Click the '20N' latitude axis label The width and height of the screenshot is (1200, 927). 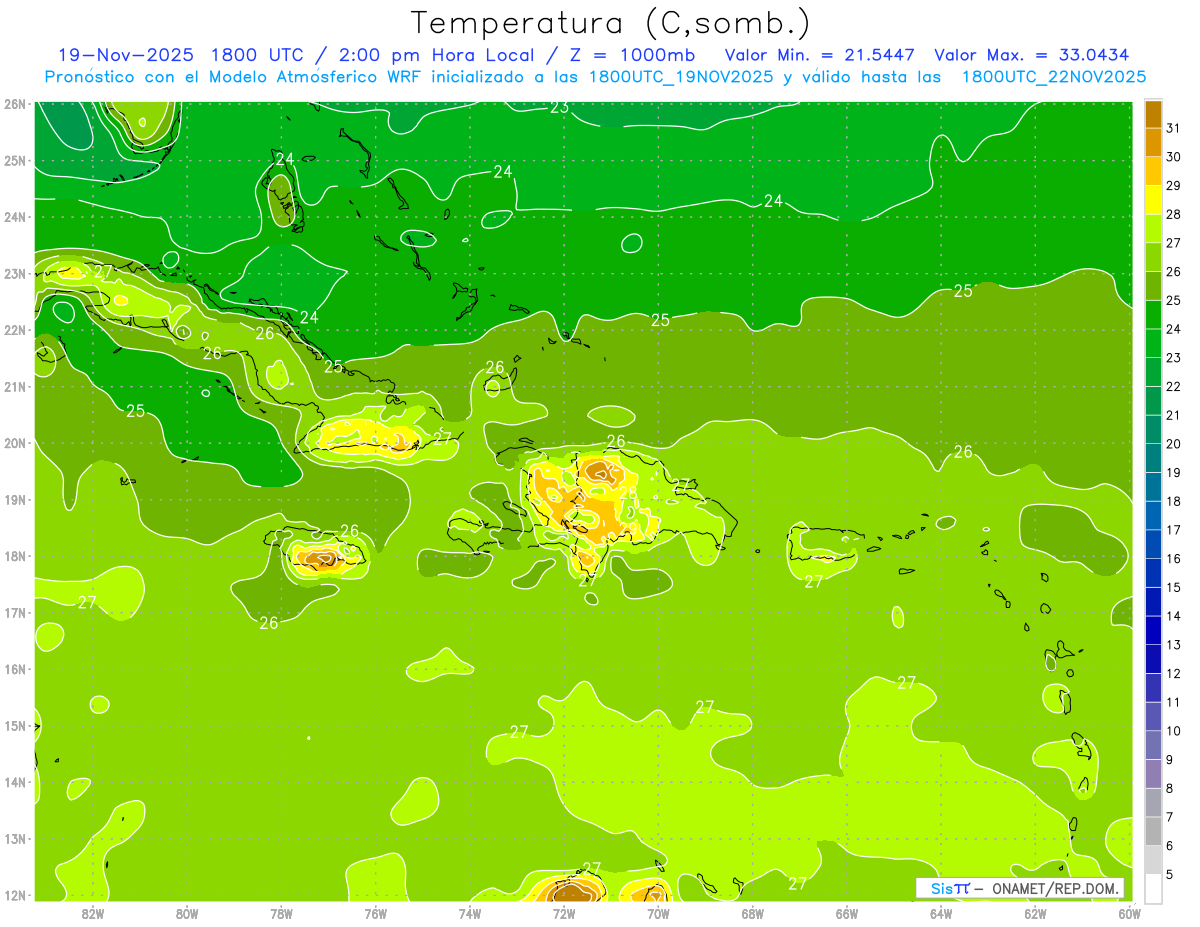[x=15, y=443]
